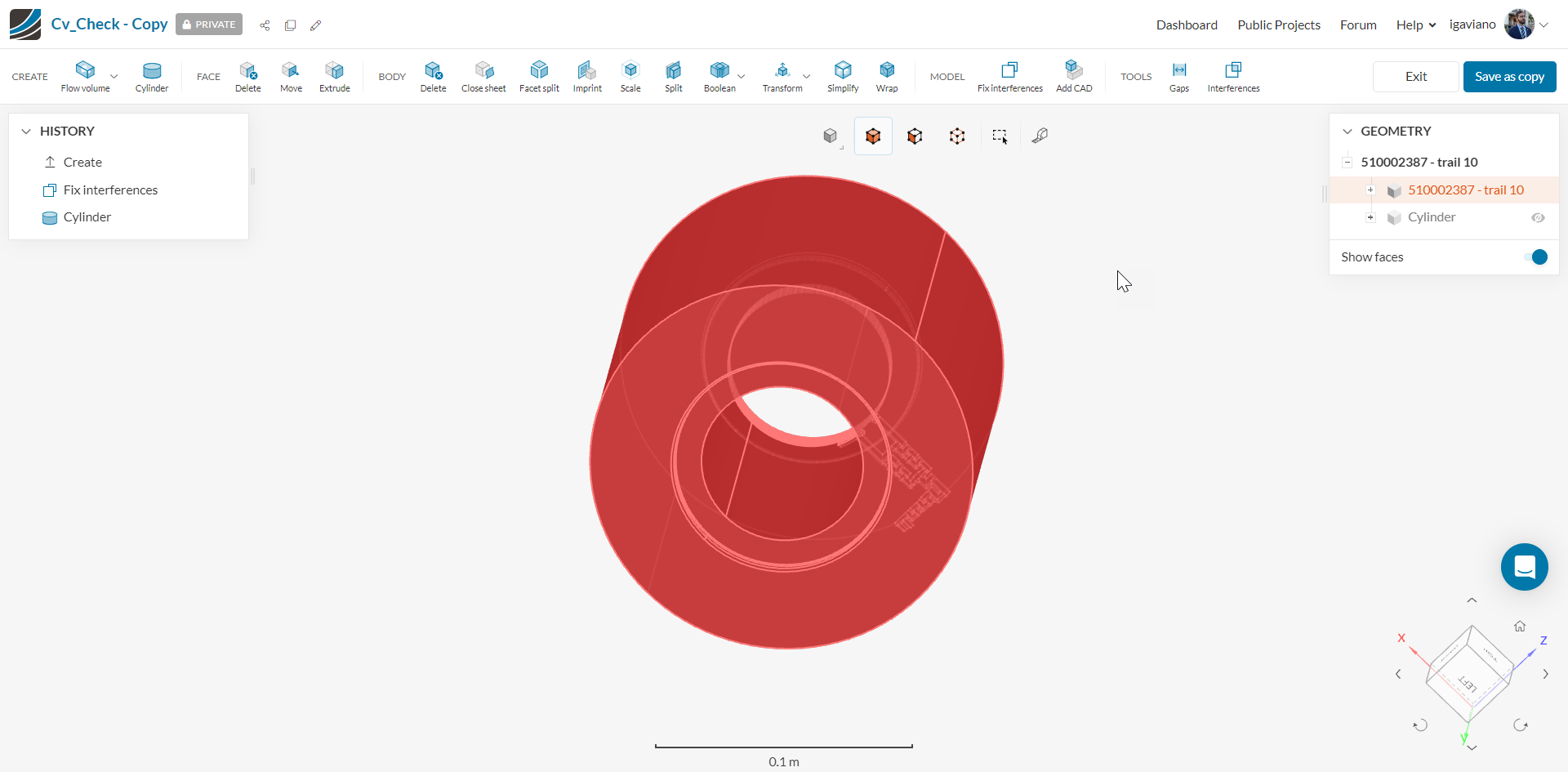Activate the measure tool in the viewport
This screenshot has height=772, width=1568.
click(1040, 136)
